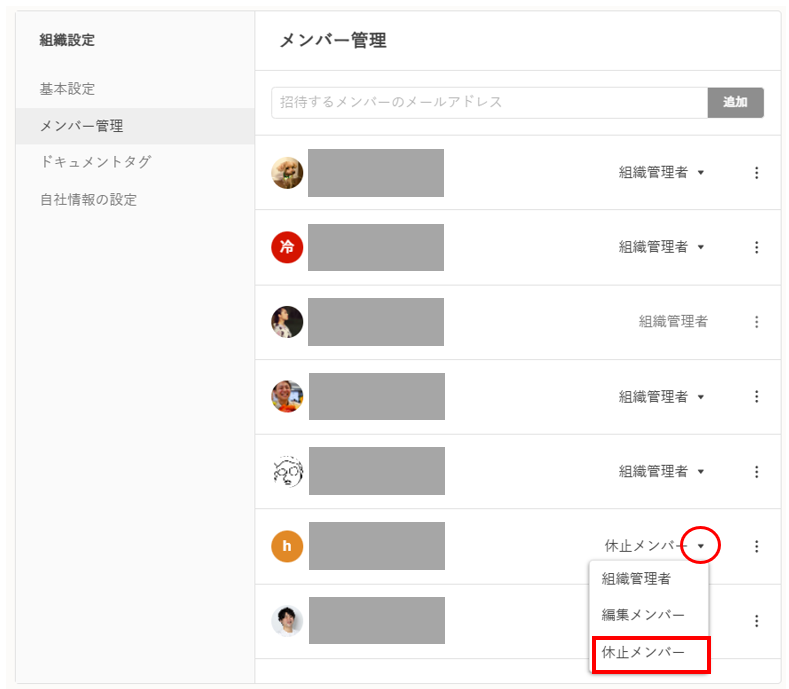Viewport: 789px width, 689px height.
Task: Focus the invite member email field
Action: (x=489, y=102)
